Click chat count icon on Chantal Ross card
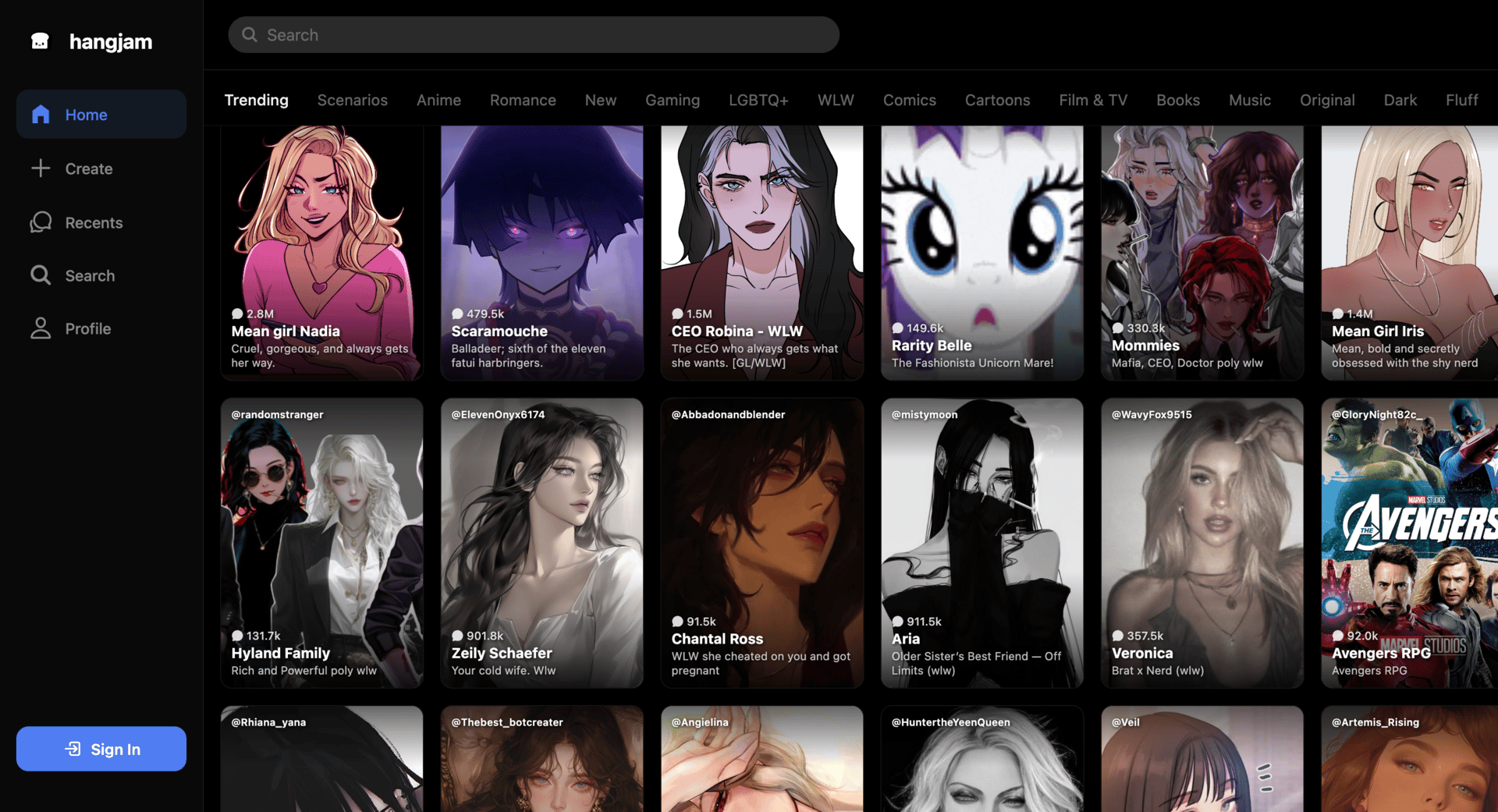 [677, 622]
